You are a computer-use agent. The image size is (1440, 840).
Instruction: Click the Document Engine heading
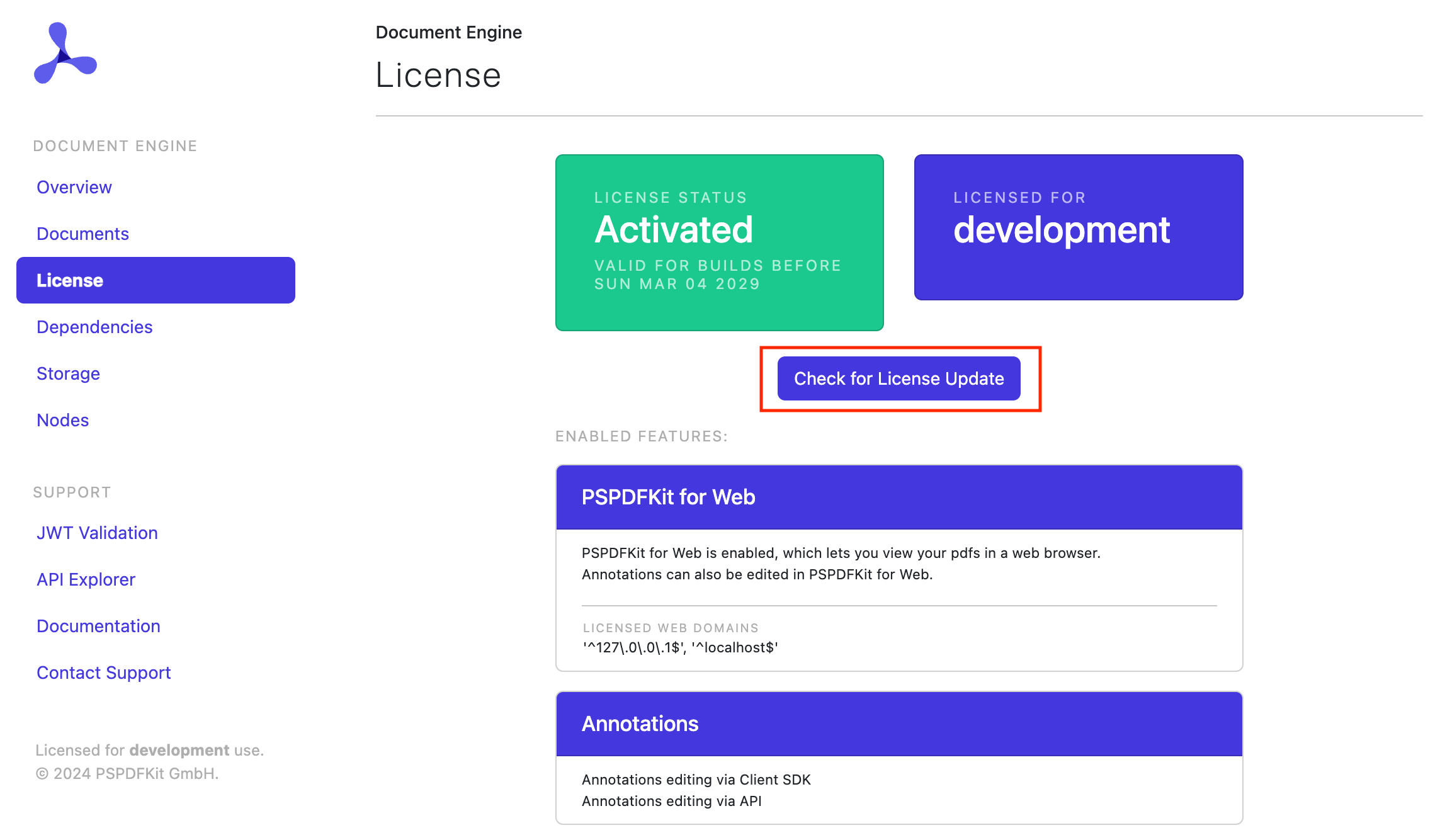tap(449, 31)
